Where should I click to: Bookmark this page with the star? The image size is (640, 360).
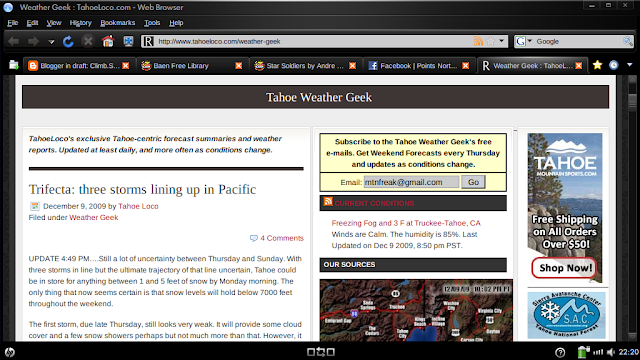click(x=491, y=41)
